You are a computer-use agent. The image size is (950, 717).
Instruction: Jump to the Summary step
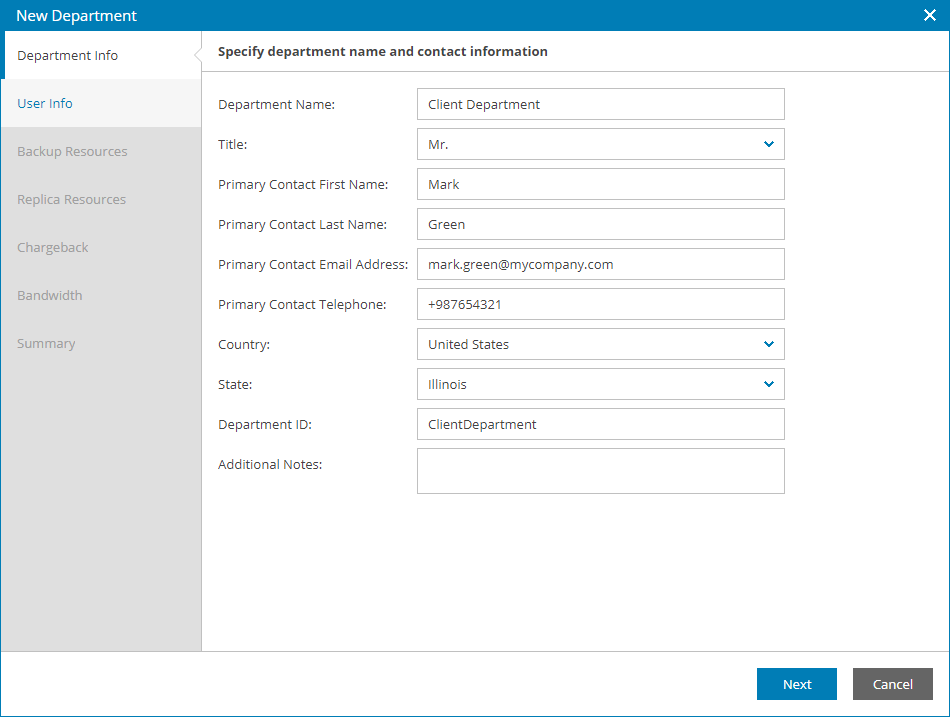pos(46,344)
